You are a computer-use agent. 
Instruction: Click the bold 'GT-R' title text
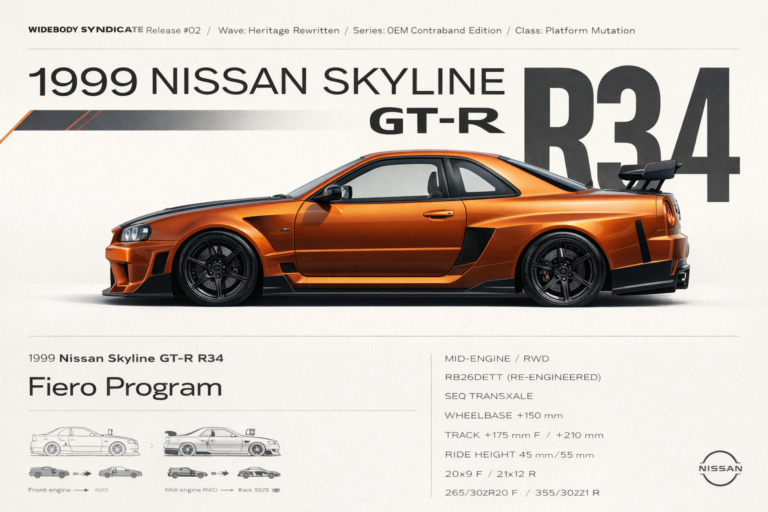click(x=437, y=121)
